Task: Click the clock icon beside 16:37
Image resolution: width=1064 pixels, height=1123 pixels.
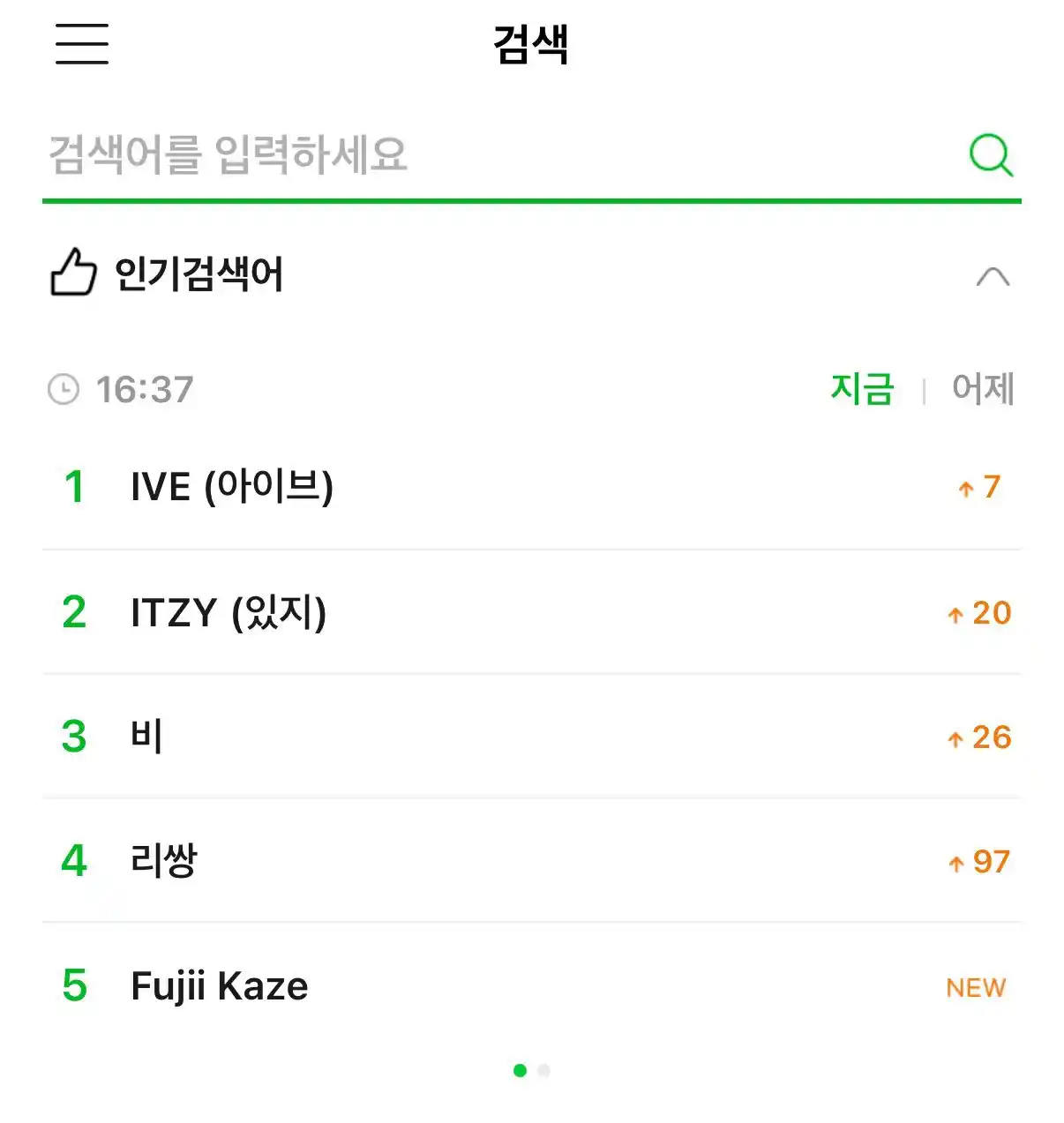Action: point(63,389)
